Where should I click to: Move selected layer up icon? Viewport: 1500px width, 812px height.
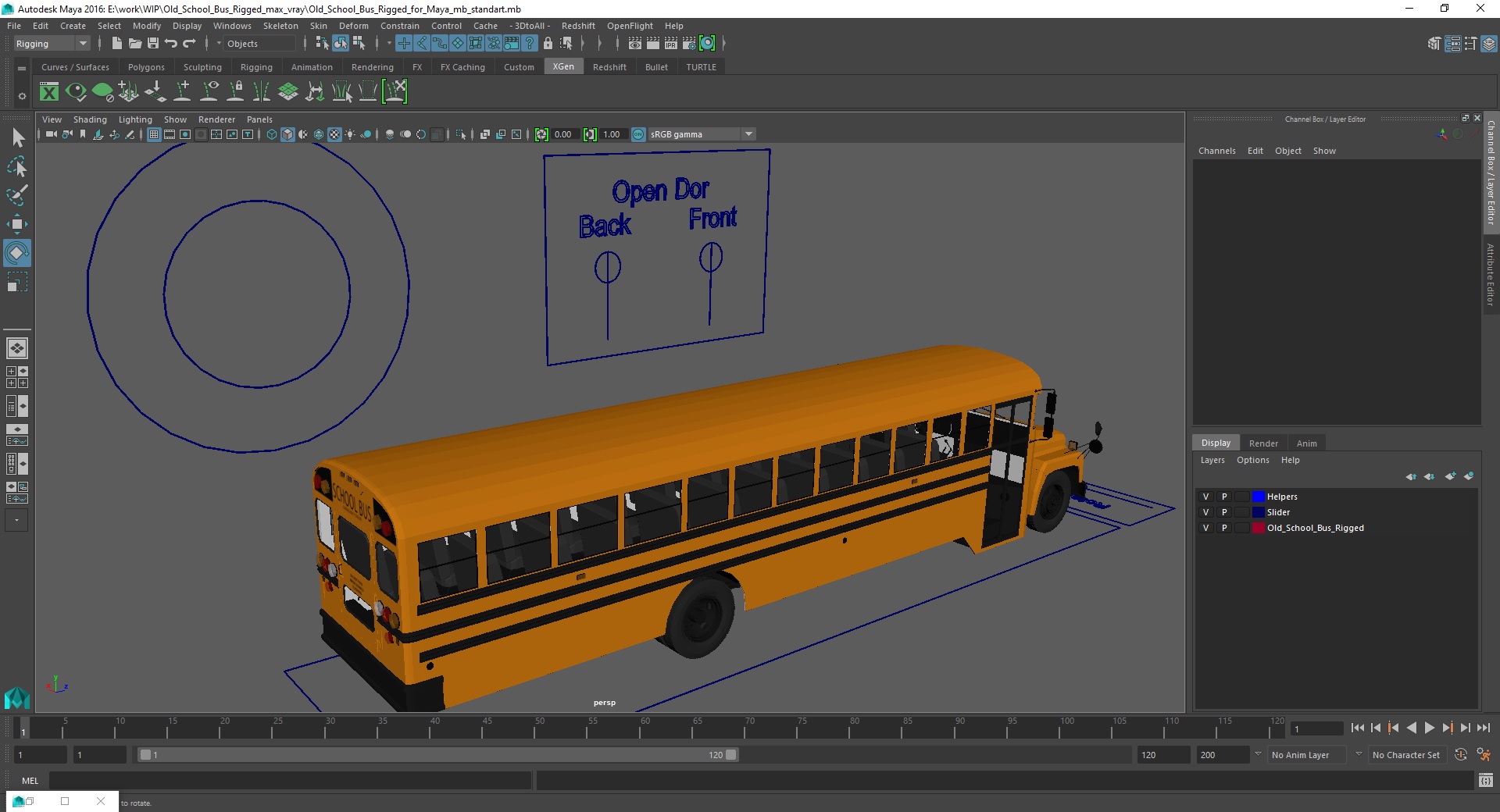(x=1411, y=476)
